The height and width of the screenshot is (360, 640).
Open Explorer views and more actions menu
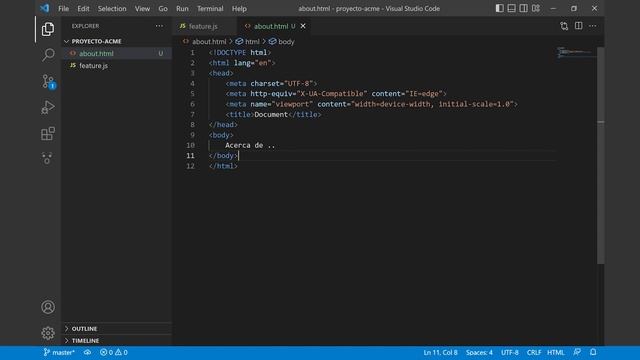(159, 26)
